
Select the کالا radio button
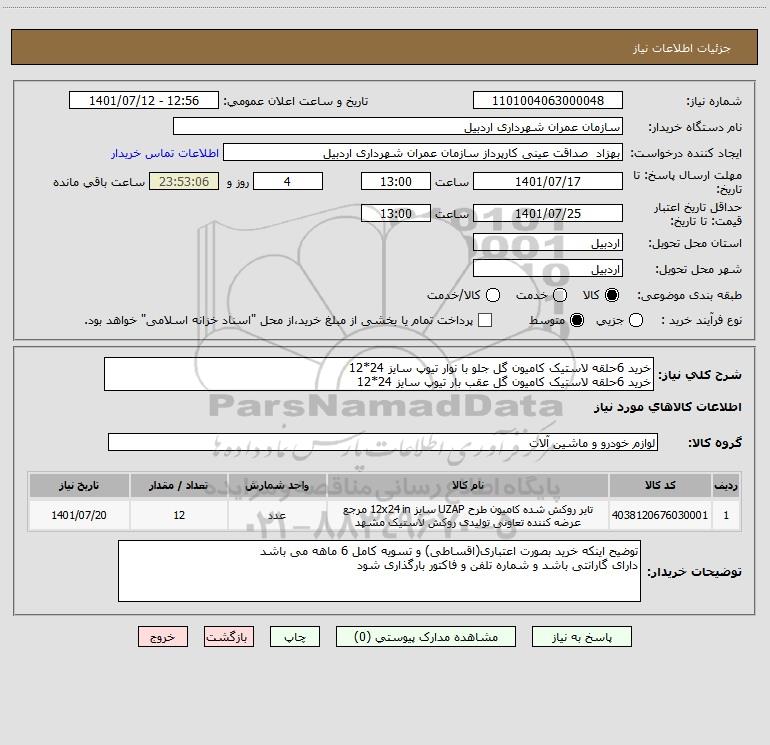(x=612, y=295)
